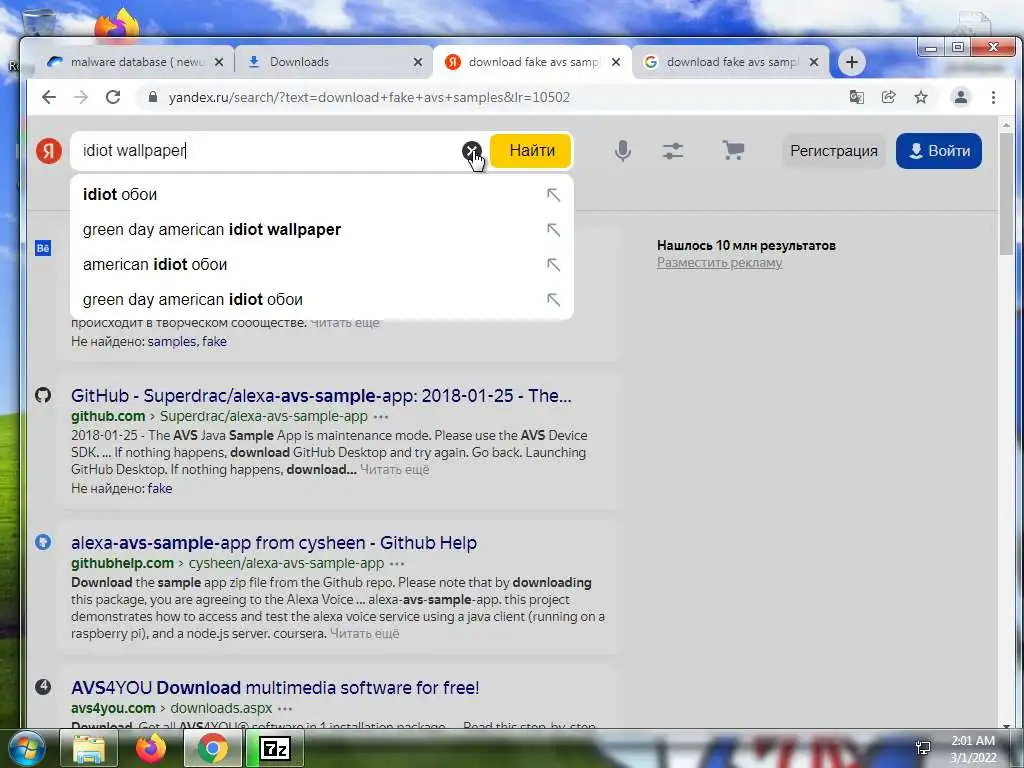The image size is (1024, 768).
Task: Click Читать ещё under GitHub Superdrac snippet
Action: pos(394,470)
